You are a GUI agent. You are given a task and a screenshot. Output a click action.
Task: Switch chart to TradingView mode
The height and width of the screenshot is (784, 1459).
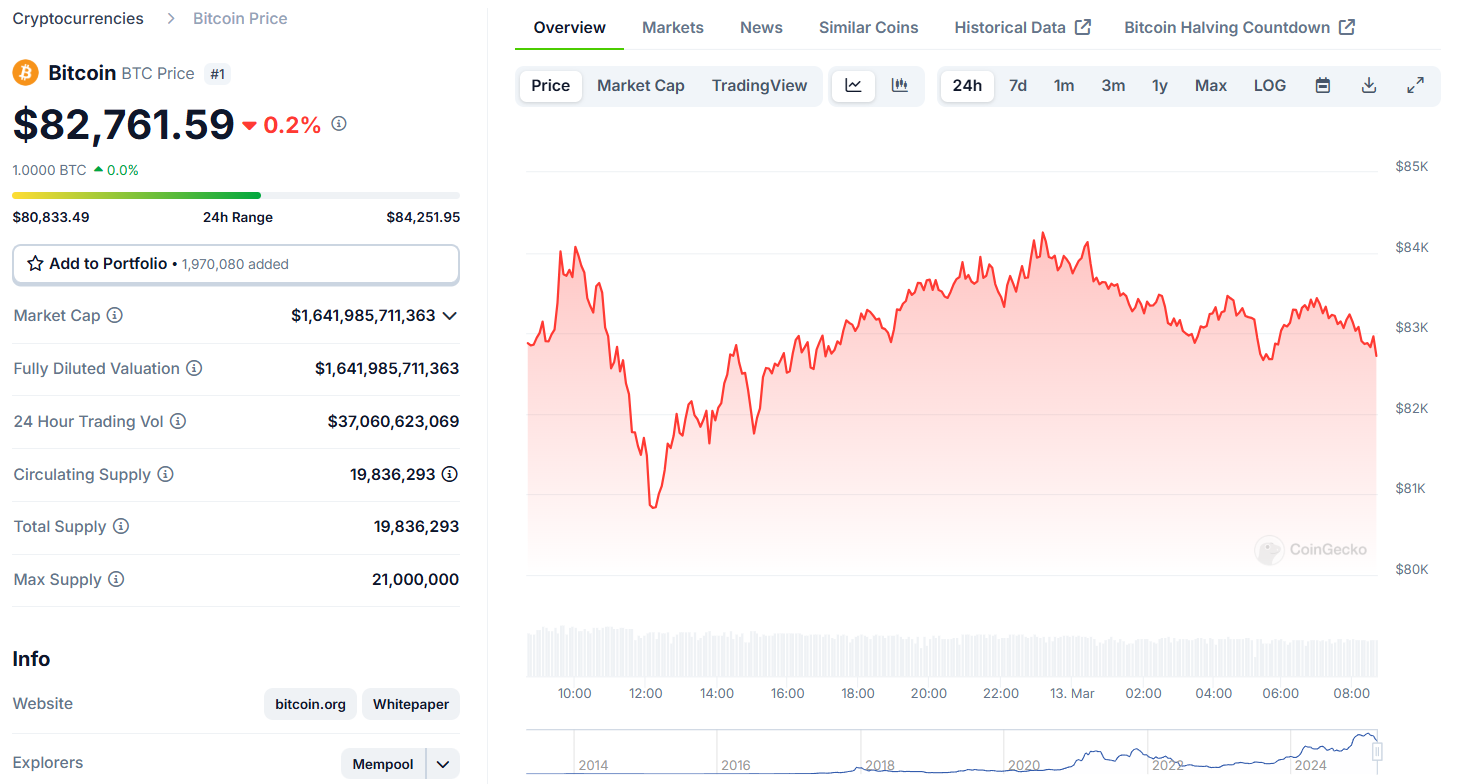coord(759,86)
